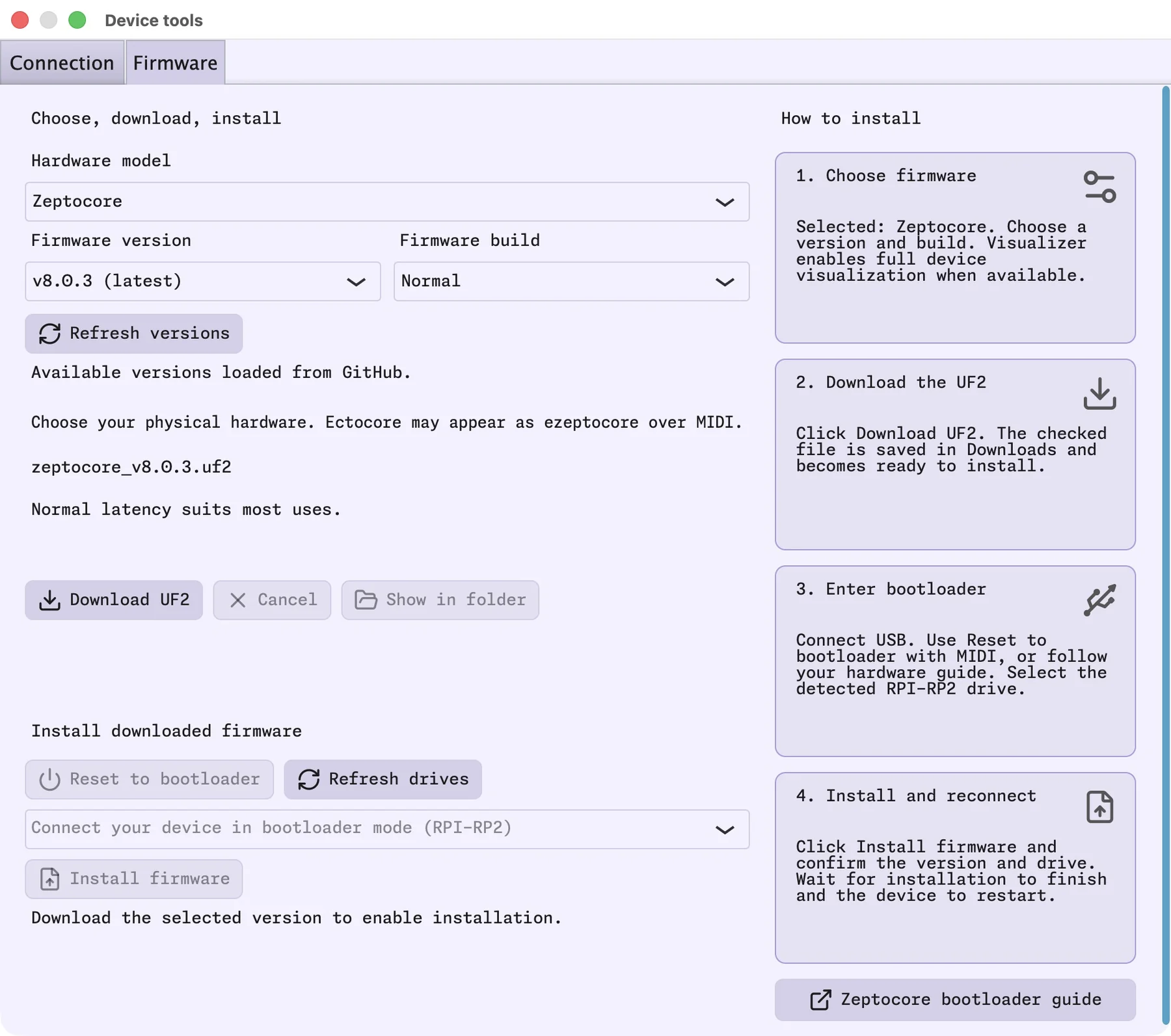Click the external link icon beside bootloader guide
The width and height of the screenshot is (1171, 1036).
point(820,1000)
